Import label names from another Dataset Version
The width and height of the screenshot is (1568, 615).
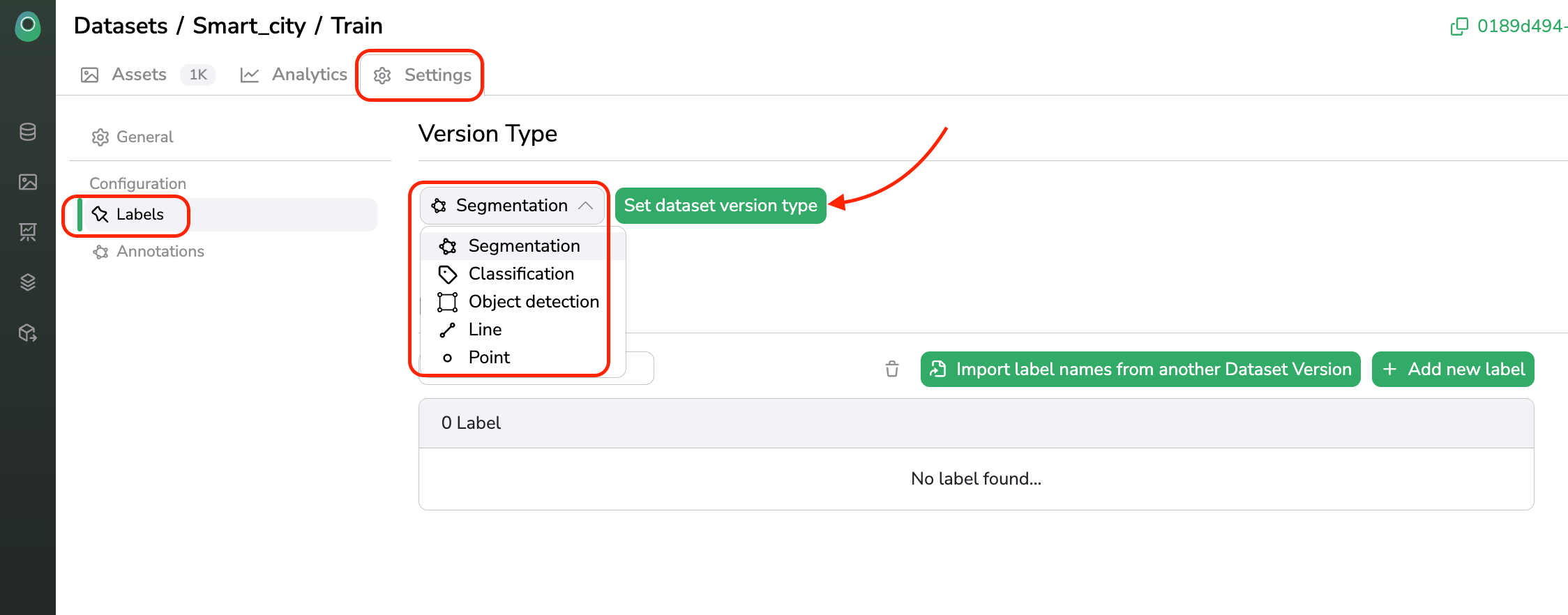[x=1140, y=369]
